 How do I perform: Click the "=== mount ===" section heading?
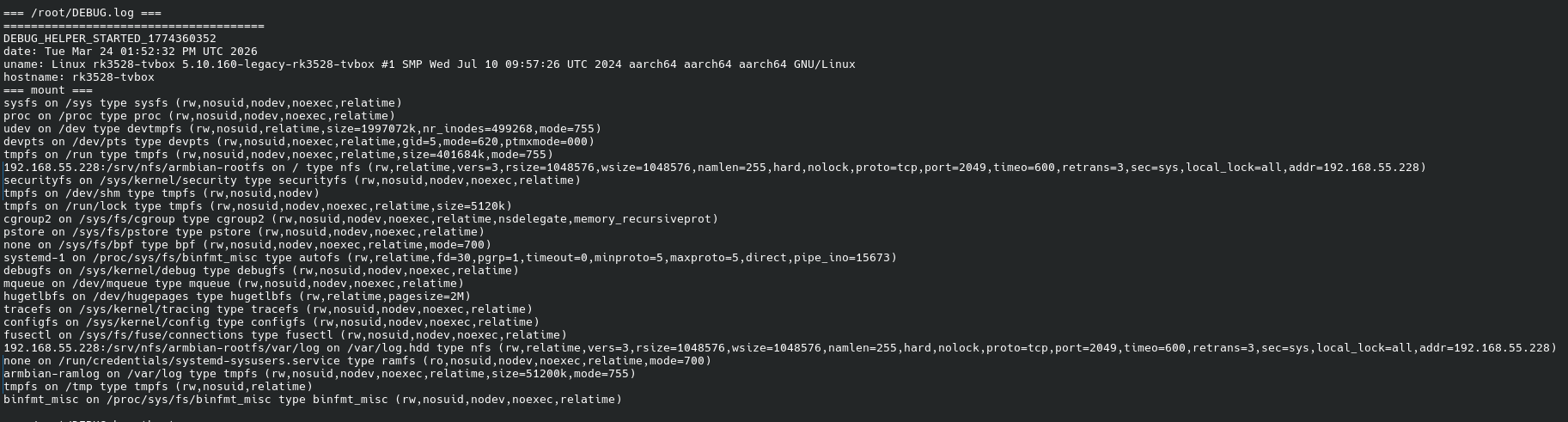coord(47,90)
